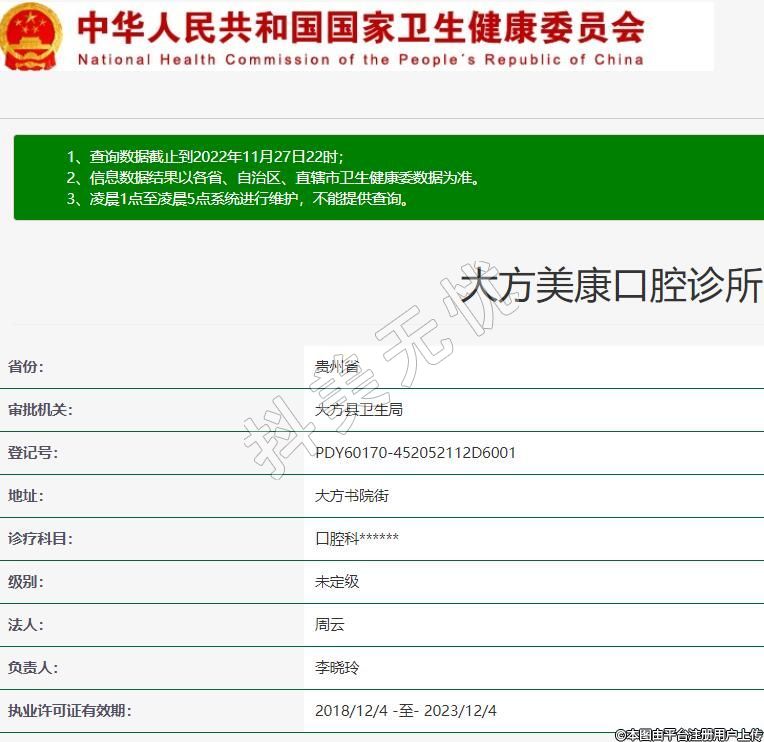Viewport: 764px width, 742px height.
Task: Click the clinic name heading 大方美康口腔诊所
Action: click(x=610, y=286)
